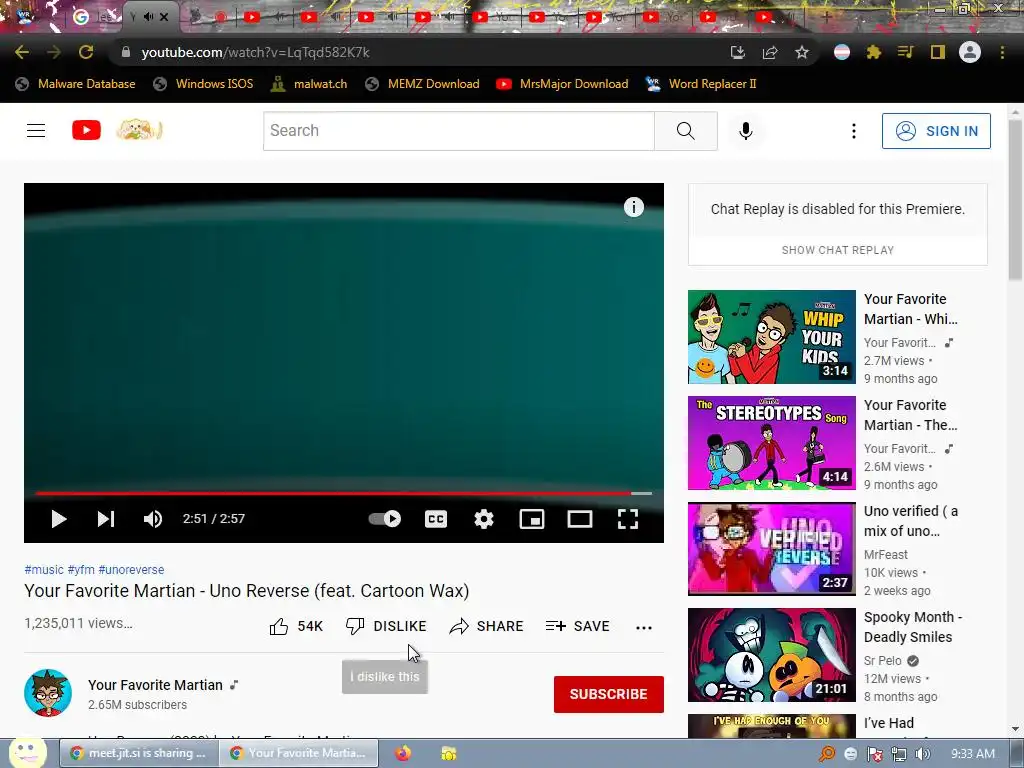Open the media control icon in the toolbar
The width and height of the screenshot is (1024, 768).
click(906, 52)
